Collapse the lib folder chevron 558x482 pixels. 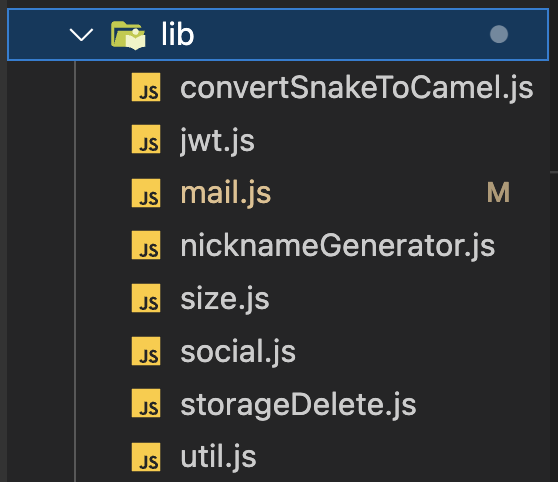[x=81, y=35]
